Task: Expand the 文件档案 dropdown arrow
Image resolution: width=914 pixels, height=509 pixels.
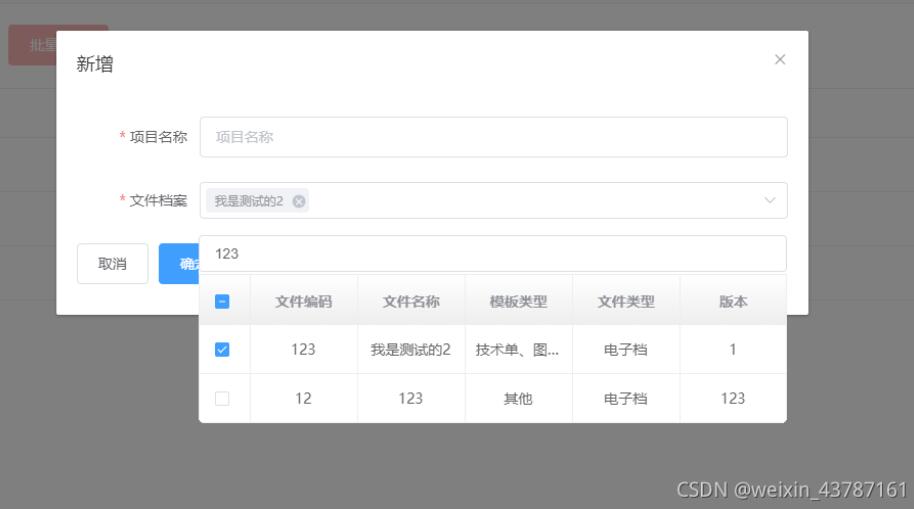Action: tap(769, 201)
